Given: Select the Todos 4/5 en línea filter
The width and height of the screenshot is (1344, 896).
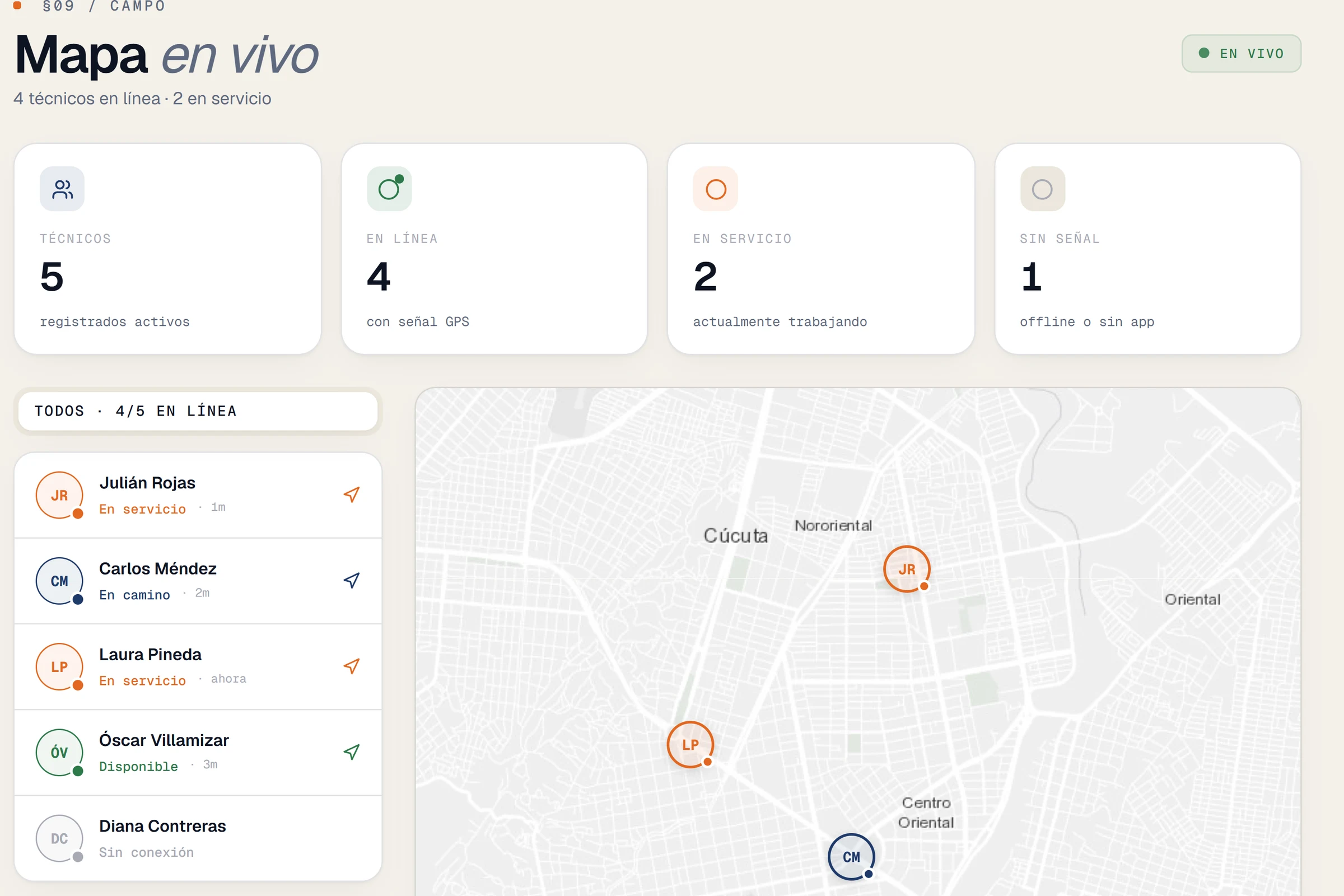Looking at the screenshot, I should point(198,411).
